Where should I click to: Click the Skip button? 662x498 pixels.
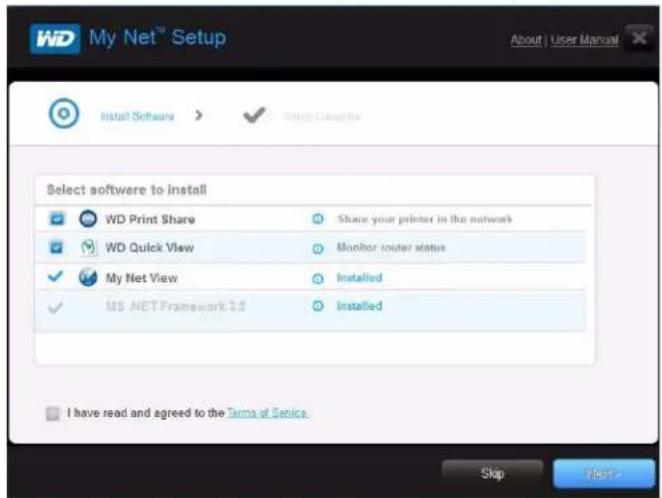click(x=492, y=474)
